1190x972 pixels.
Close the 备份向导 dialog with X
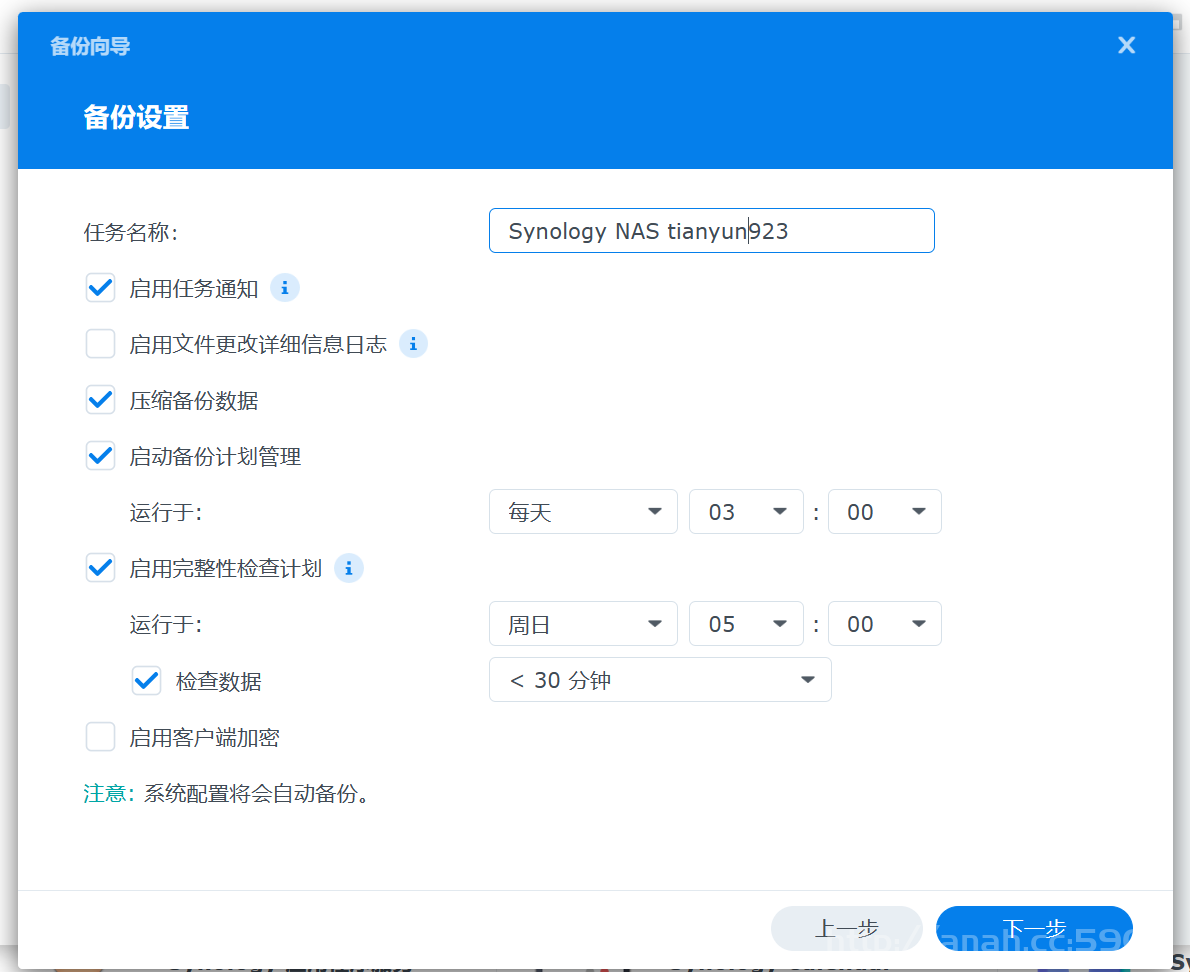pos(1126,46)
